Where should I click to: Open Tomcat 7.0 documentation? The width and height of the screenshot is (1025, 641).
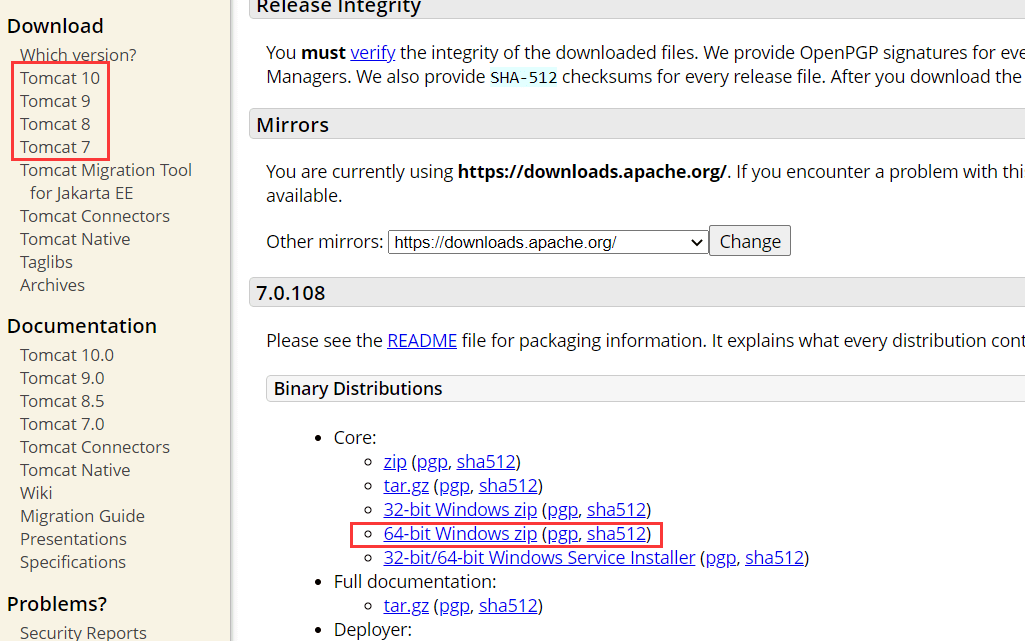pyautogui.click(x=62, y=424)
